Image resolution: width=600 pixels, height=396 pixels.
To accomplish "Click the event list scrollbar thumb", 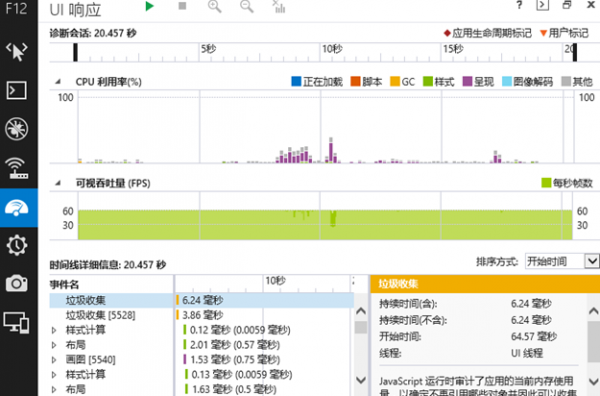I will [x=361, y=327].
